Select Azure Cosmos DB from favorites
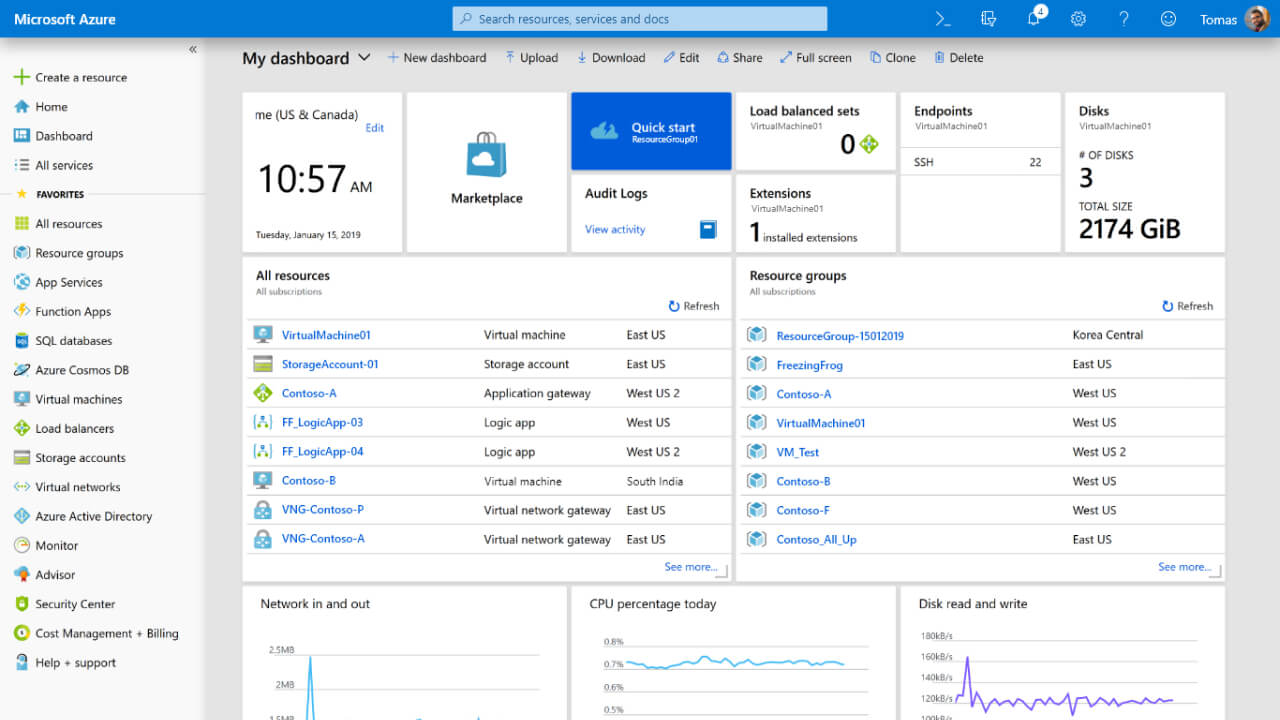The image size is (1280, 720). pyautogui.click(x=81, y=370)
